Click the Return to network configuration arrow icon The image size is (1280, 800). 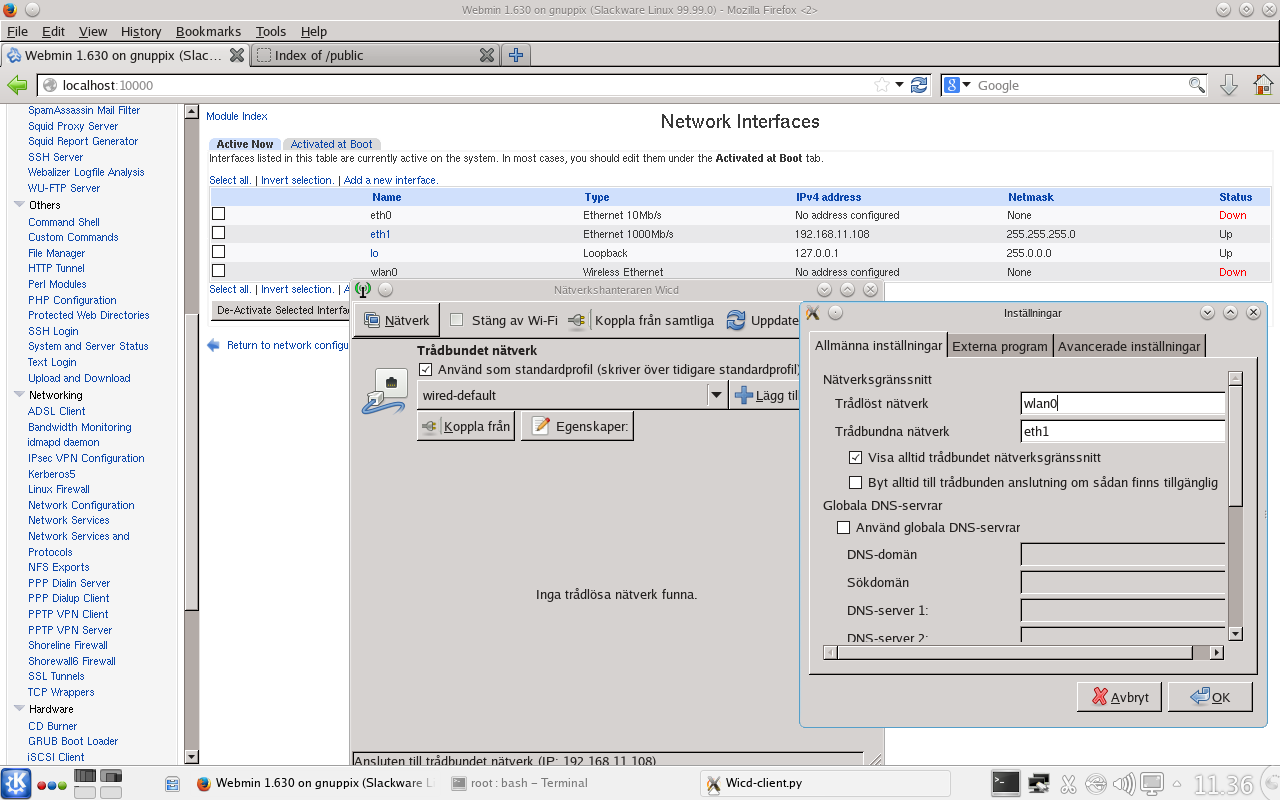(x=213, y=345)
